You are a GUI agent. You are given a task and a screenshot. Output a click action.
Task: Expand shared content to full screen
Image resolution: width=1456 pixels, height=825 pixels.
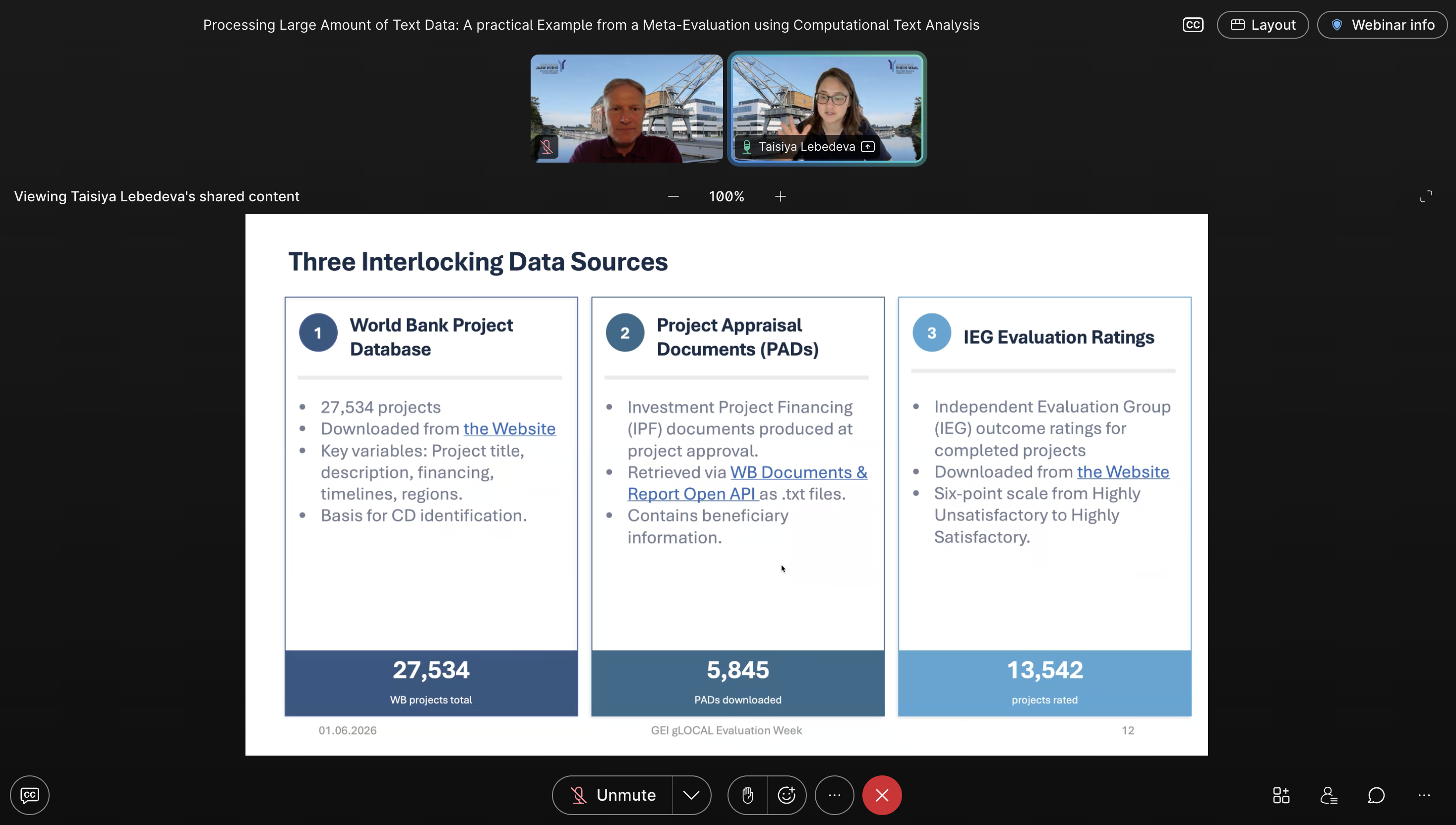1426,197
